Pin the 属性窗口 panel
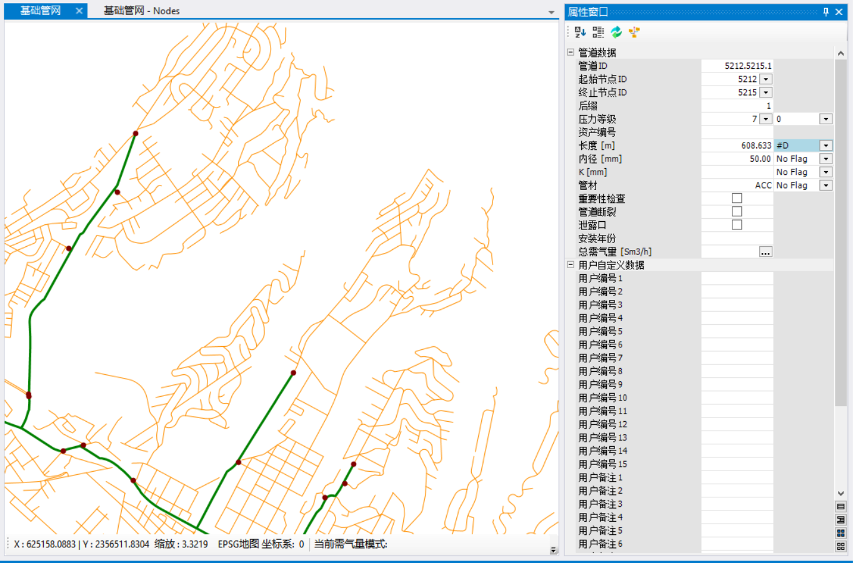This screenshot has width=854, height=564. click(826, 12)
